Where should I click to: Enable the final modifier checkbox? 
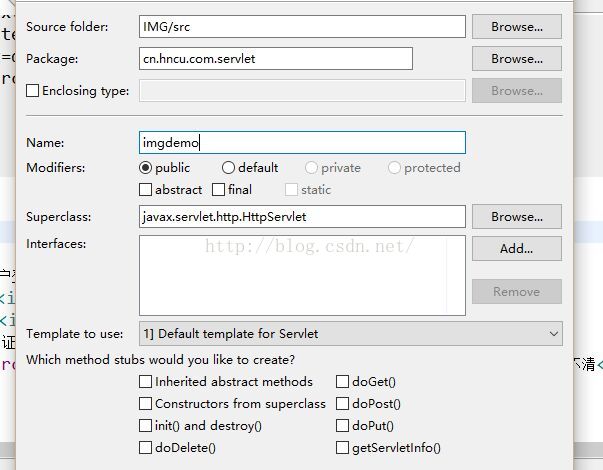tap(218, 190)
